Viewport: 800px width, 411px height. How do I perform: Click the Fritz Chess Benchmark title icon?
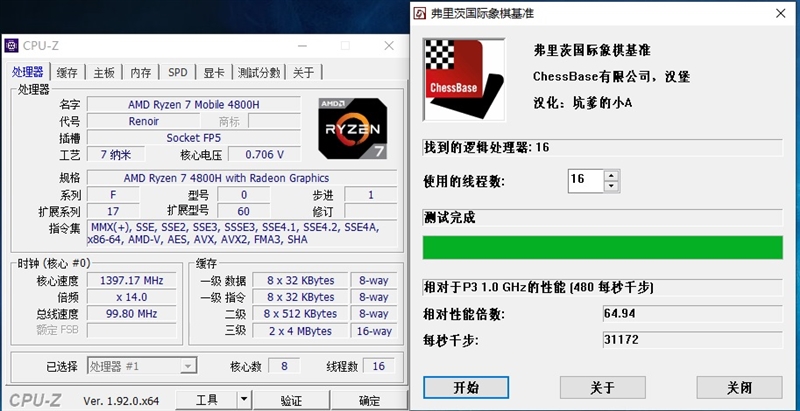[419, 13]
